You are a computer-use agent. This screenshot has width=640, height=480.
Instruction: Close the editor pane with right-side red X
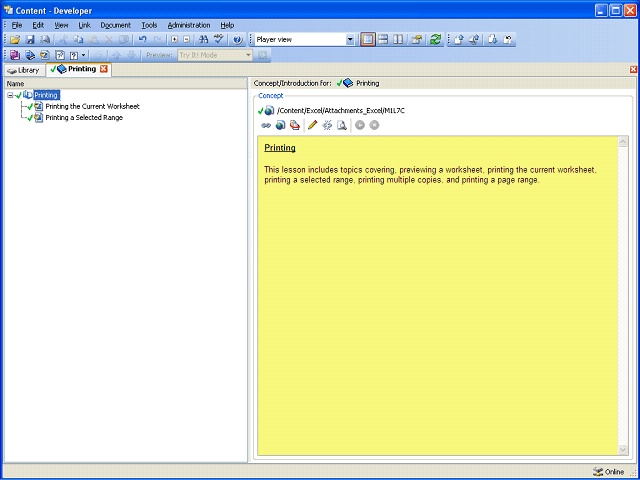(633, 70)
